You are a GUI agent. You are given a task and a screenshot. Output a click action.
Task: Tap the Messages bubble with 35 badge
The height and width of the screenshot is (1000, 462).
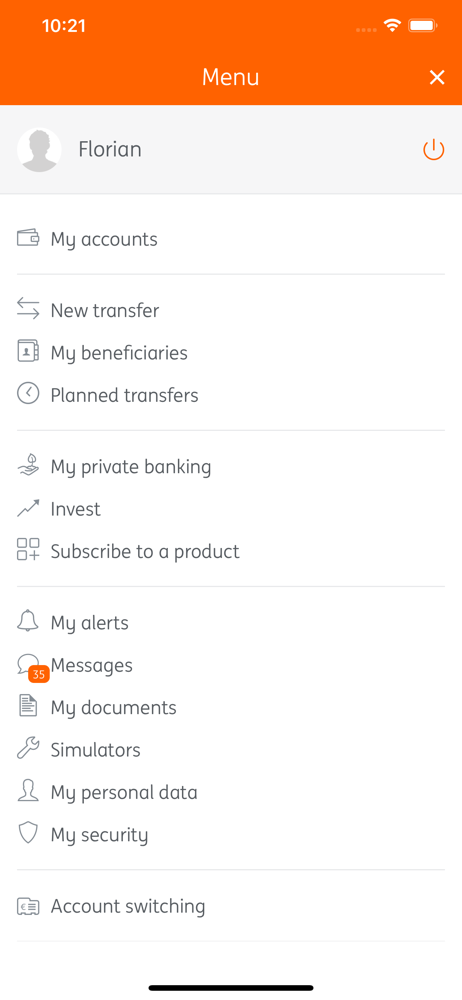coord(33,668)
